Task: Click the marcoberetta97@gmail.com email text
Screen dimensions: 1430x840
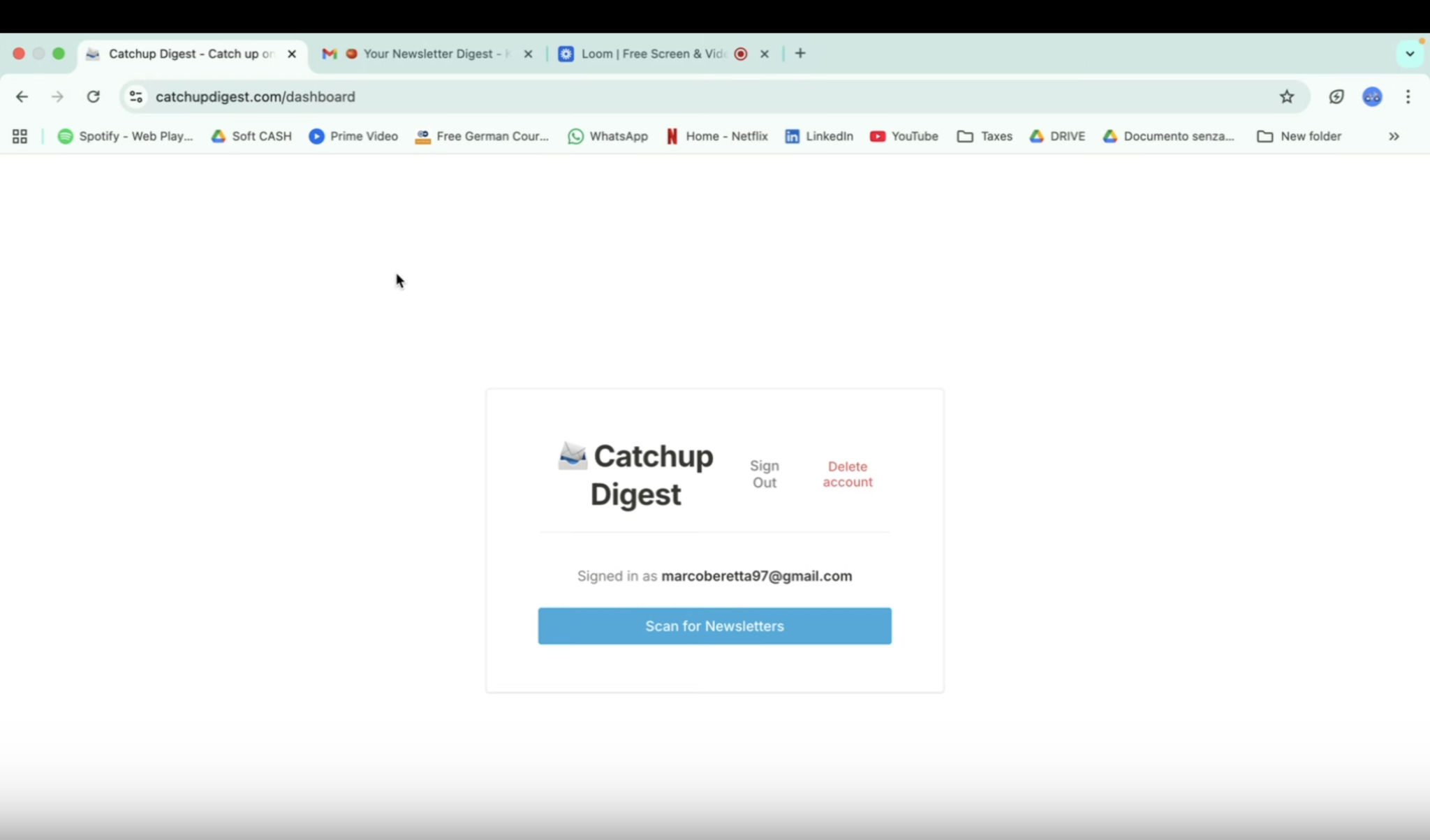Action: tap(756, 576)
